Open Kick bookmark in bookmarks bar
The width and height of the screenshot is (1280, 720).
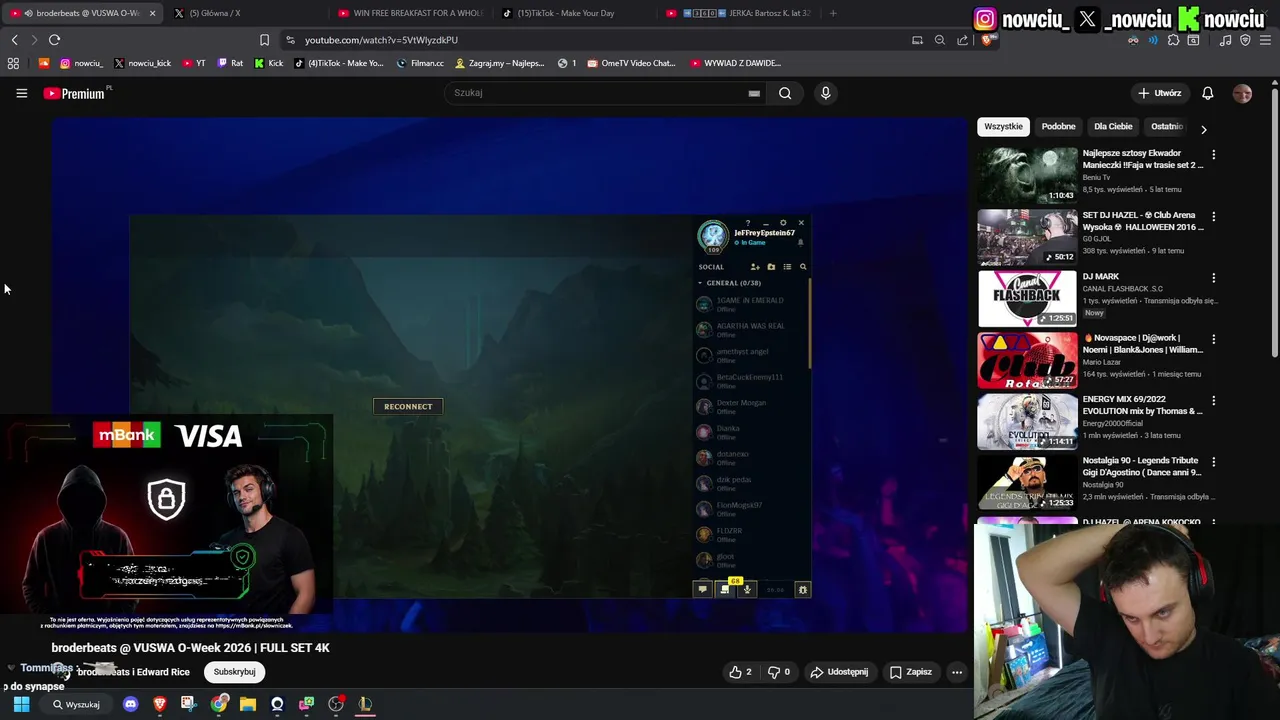[268, 63]
